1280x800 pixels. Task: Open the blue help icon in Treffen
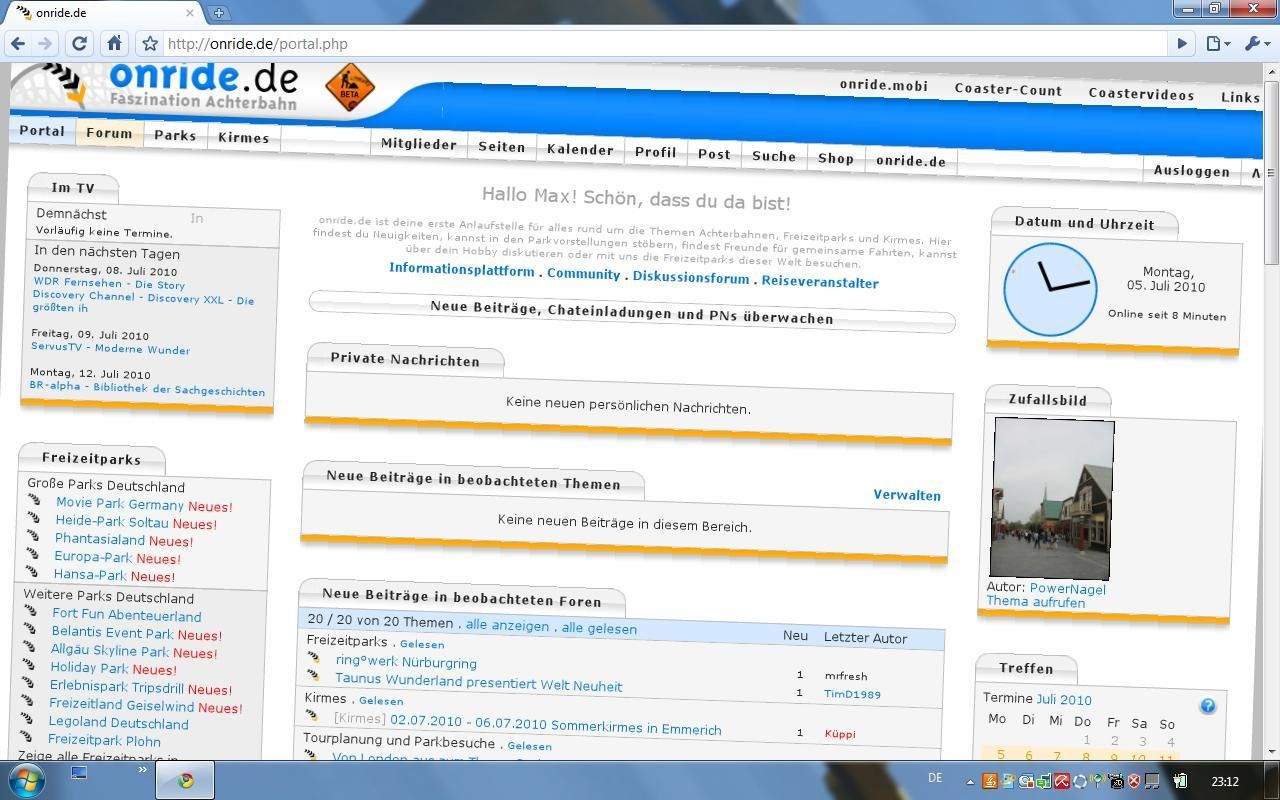pyautogui.click(x=1207, y=706)
